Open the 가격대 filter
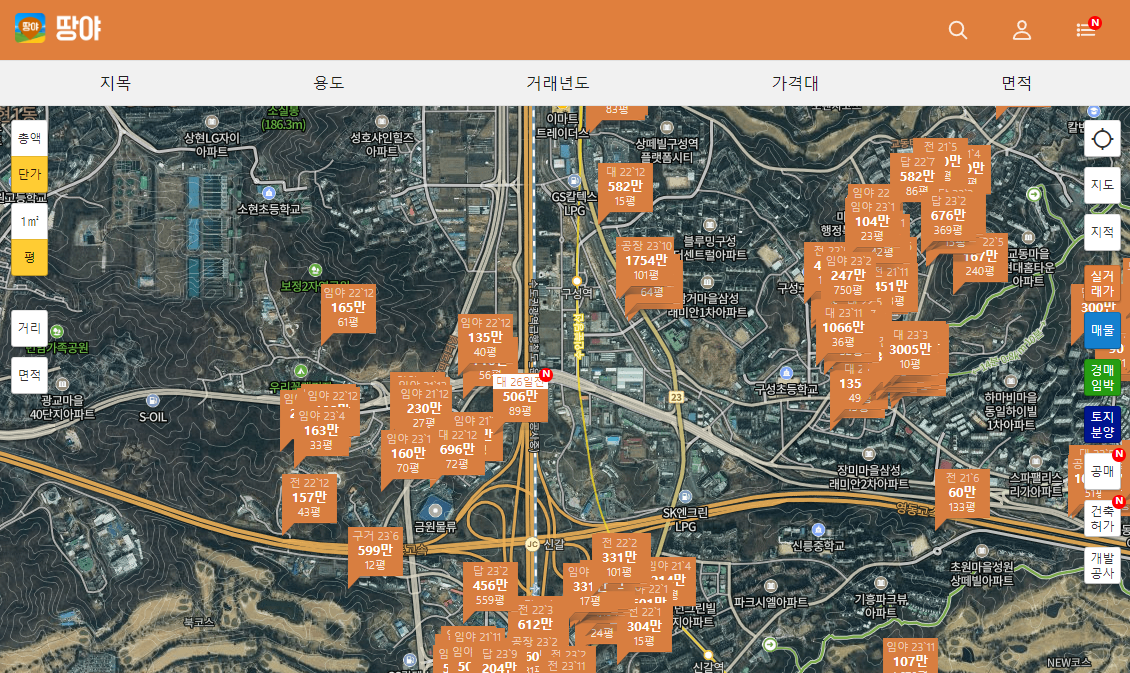 pos(795,83)
